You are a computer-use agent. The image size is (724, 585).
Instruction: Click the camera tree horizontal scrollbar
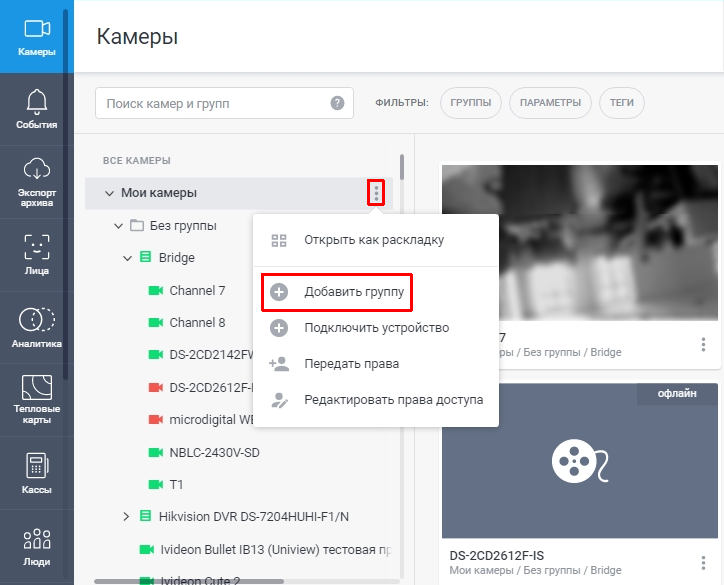click(x=189, y=581)
